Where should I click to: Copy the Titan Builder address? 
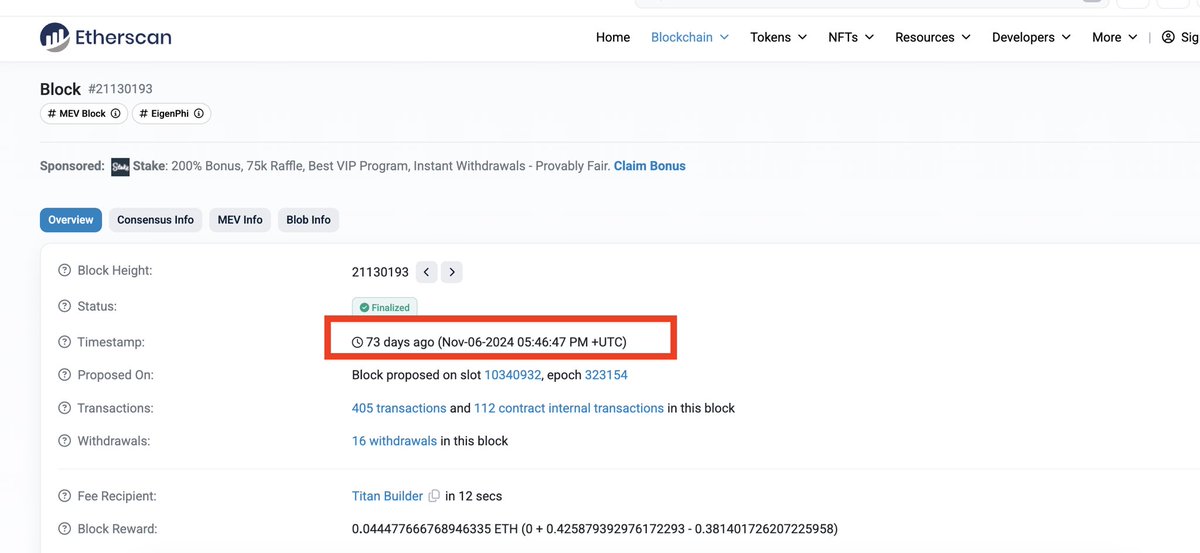point(434,496)
